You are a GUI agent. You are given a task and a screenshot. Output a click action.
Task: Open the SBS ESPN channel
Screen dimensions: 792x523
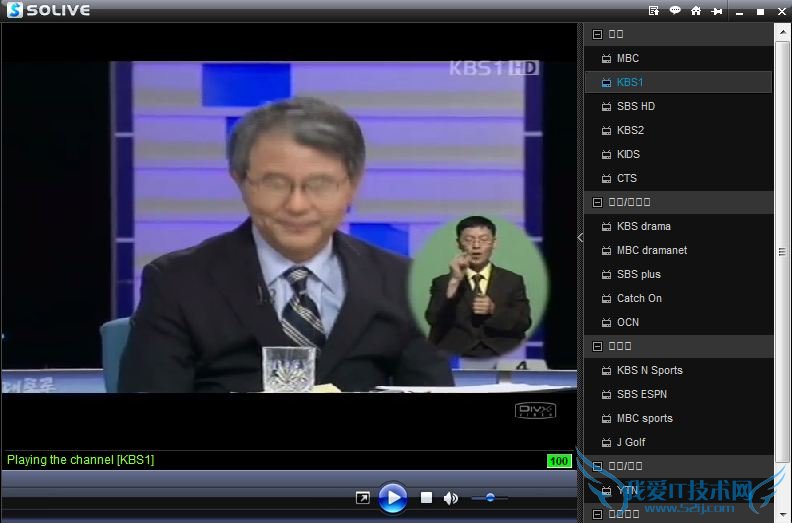(641, 394)
